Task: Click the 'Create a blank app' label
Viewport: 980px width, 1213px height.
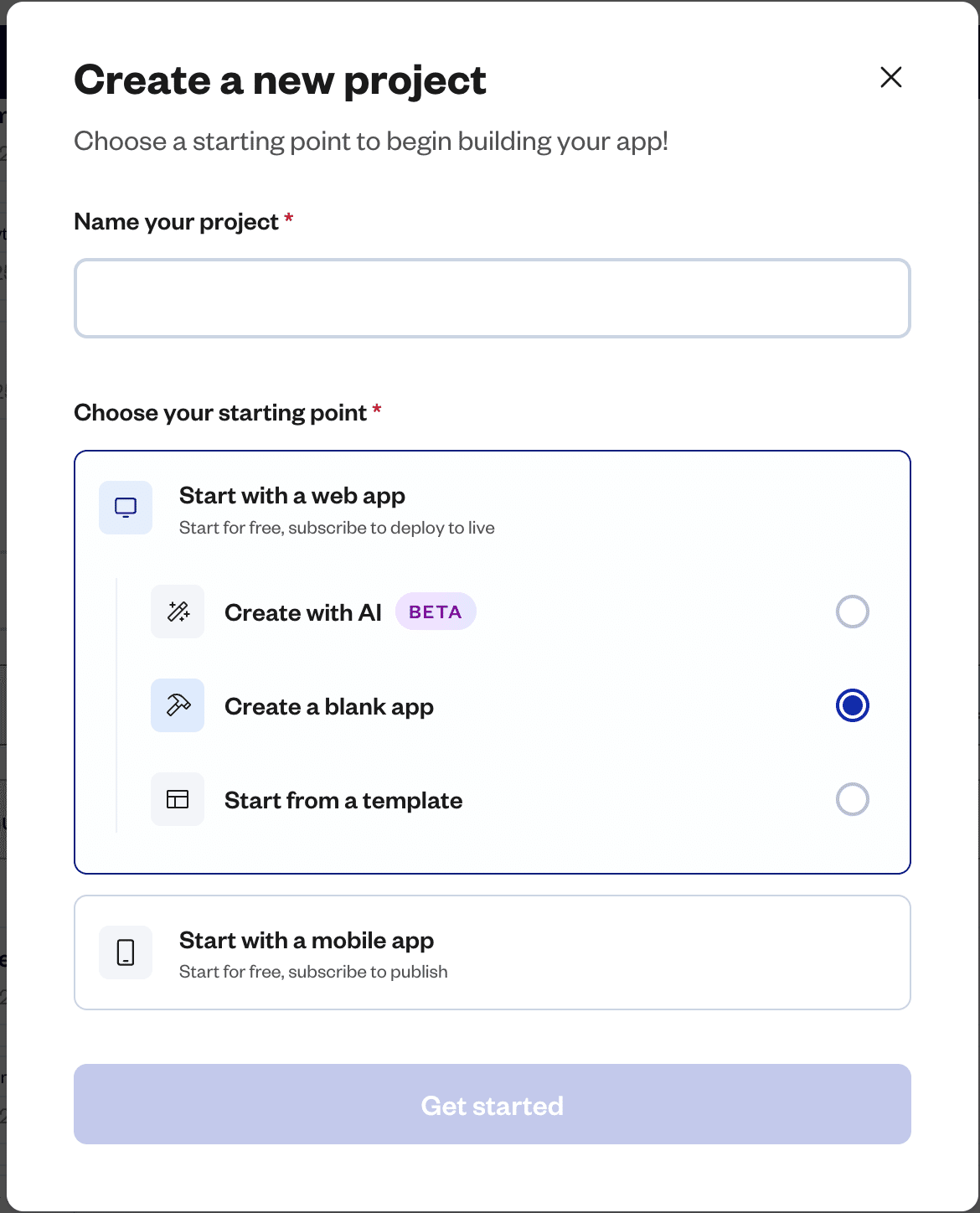Action: coord(328,705)
